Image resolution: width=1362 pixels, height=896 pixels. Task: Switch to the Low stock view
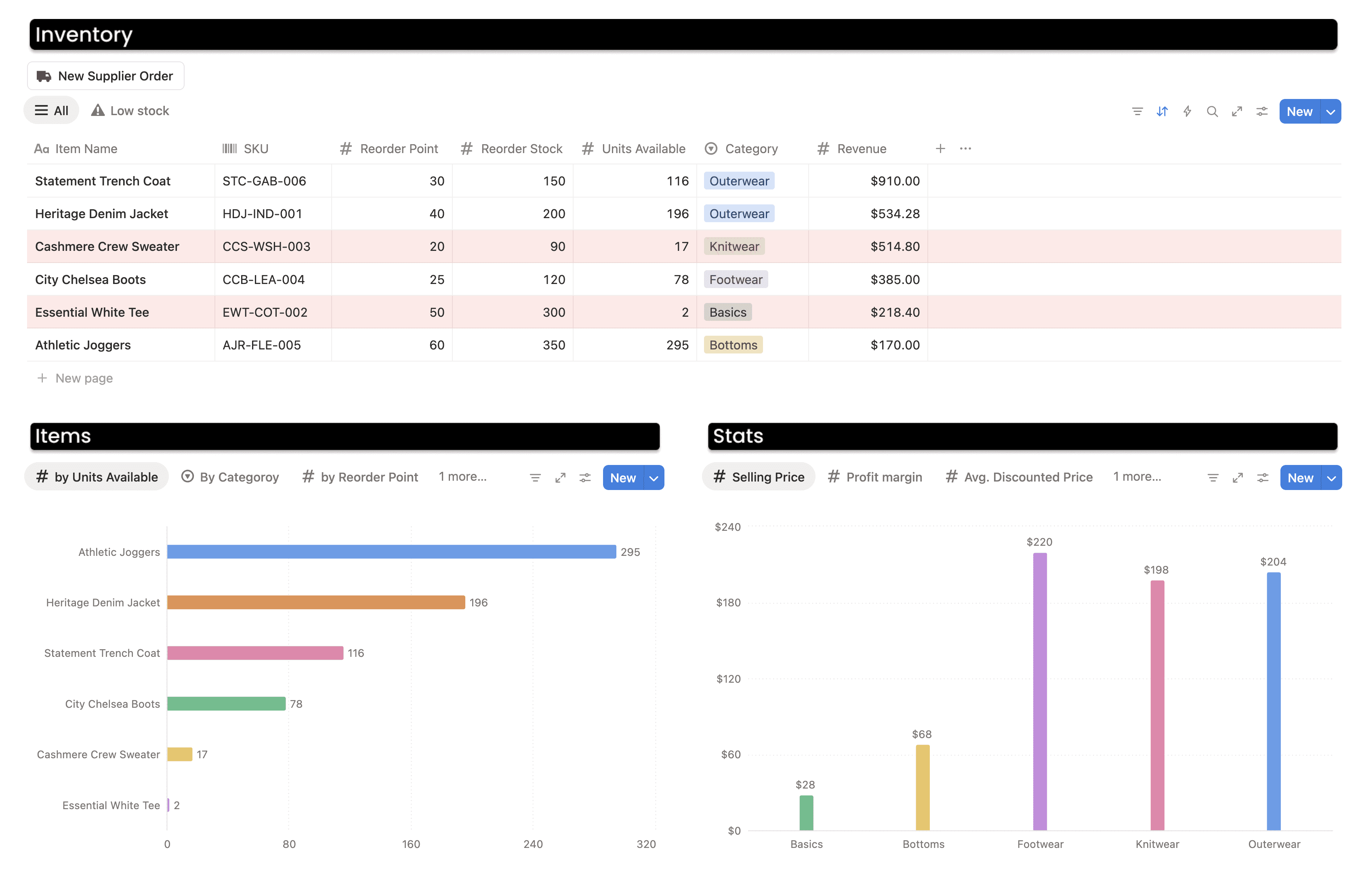click(x=130, y=111)
